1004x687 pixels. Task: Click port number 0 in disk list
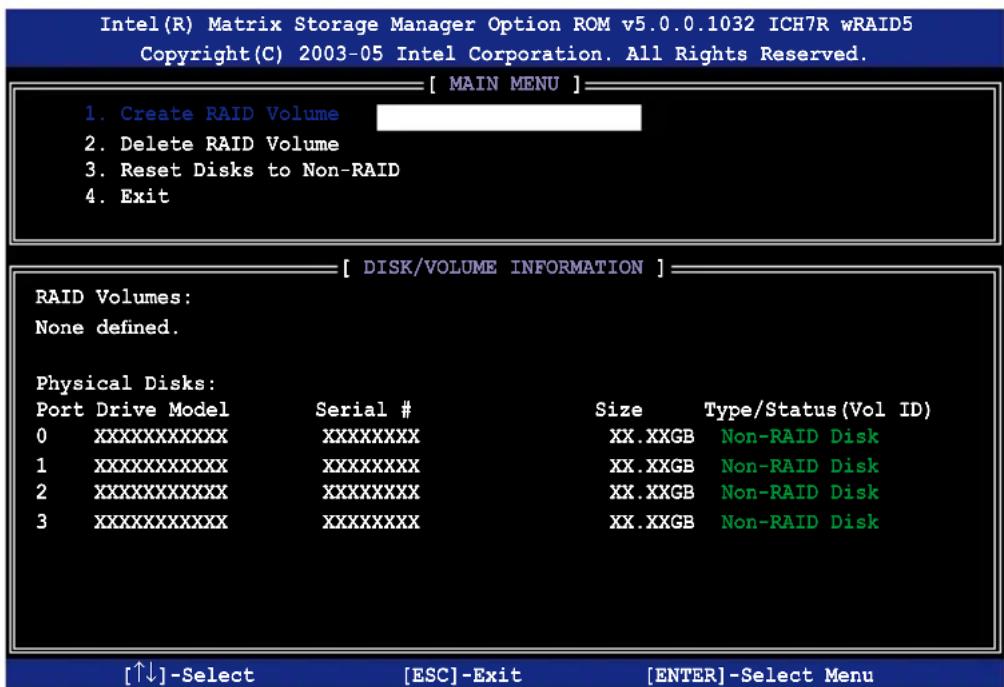(42, 436)
